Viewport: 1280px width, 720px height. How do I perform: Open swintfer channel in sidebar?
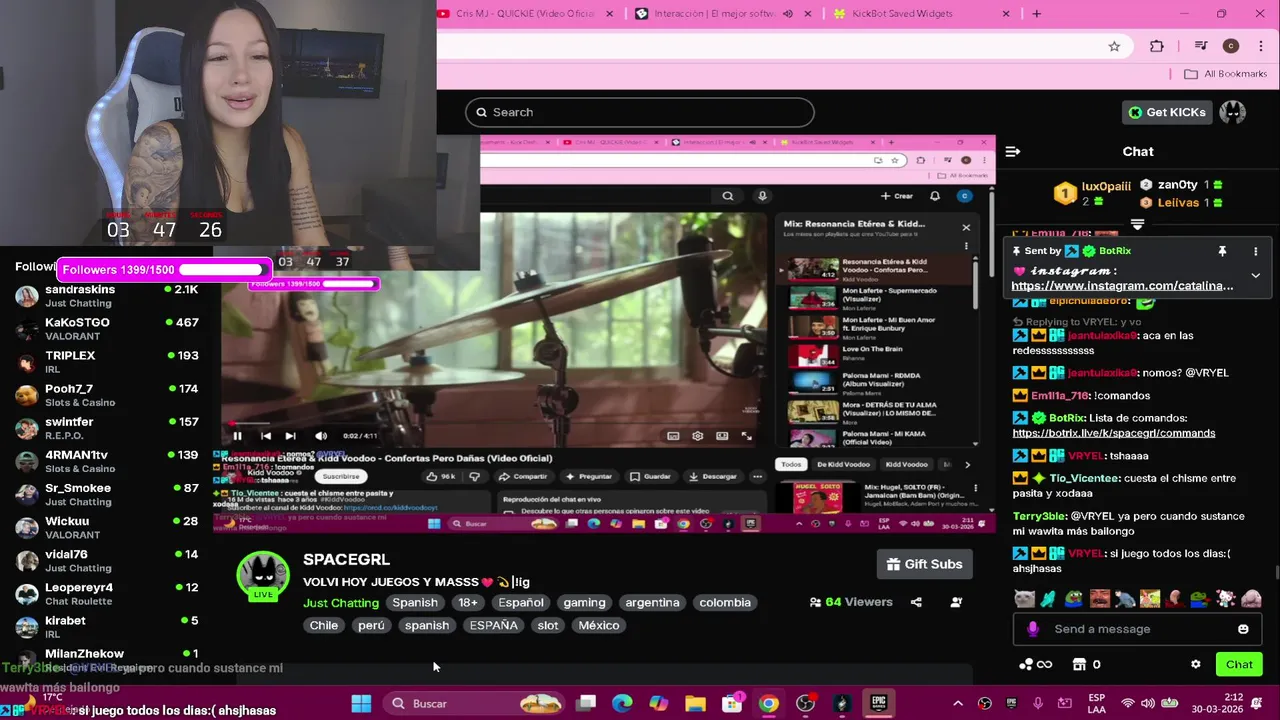tap(107, 428)
